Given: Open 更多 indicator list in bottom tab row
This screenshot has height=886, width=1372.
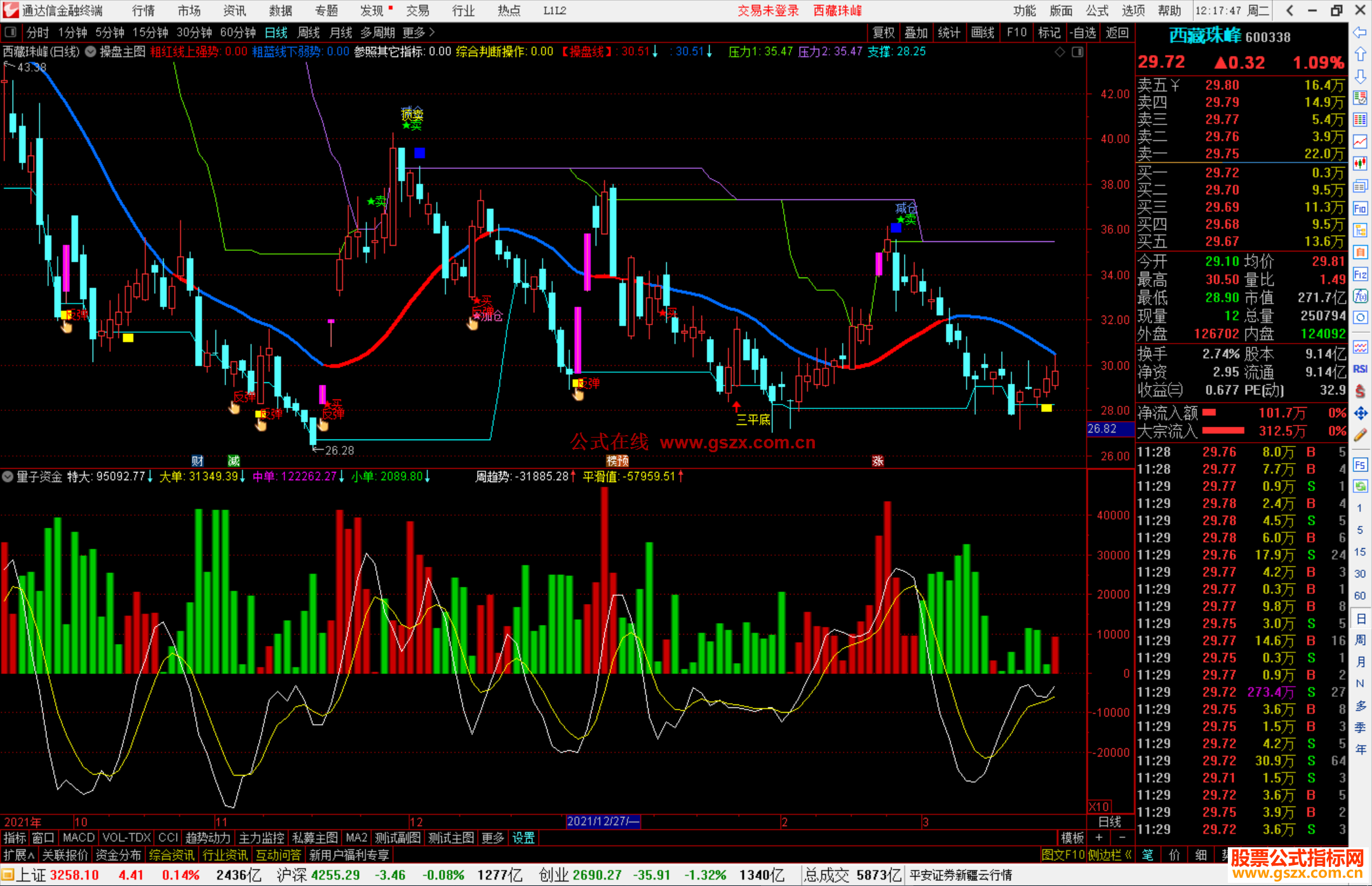Looking at the screenshot, I should coord(492,838).
